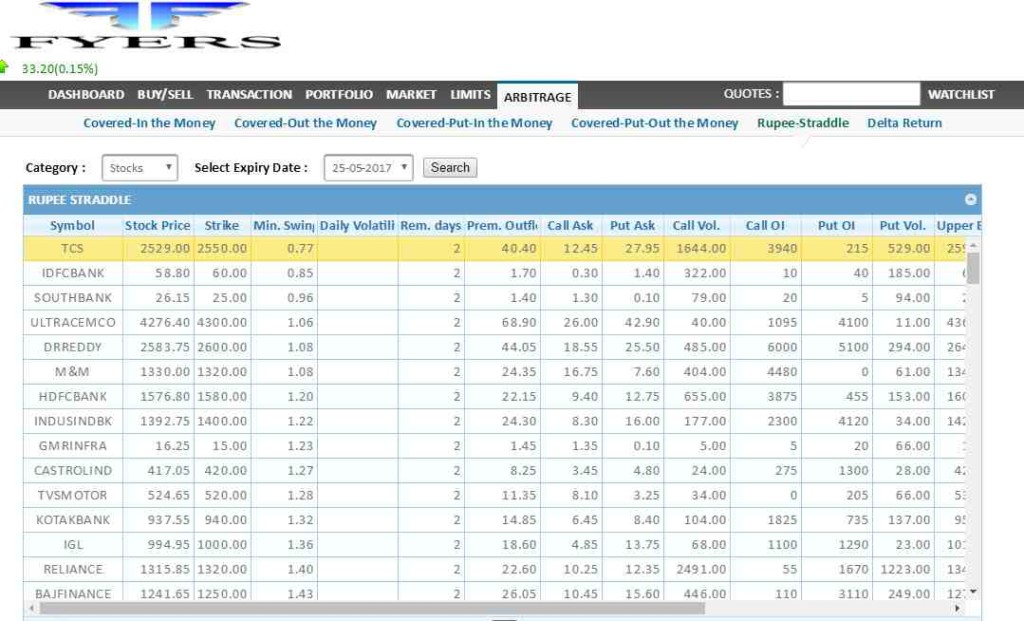Sort by the Symbol column header

point(72,226)
